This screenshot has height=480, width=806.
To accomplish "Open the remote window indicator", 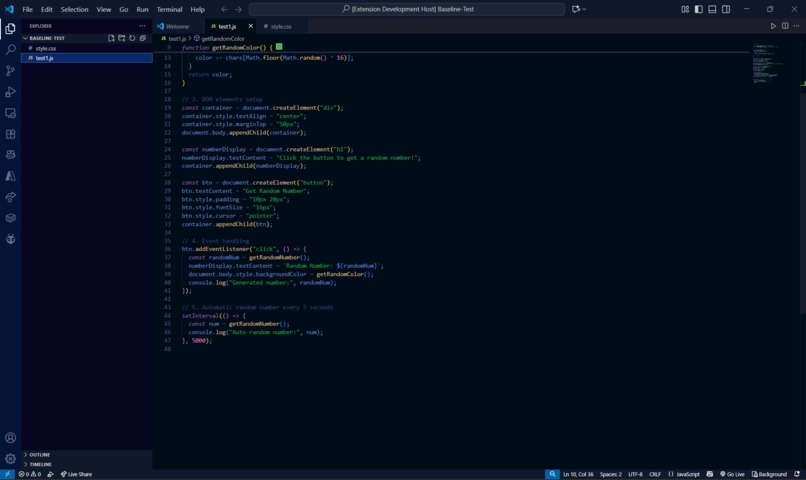I will [7, 474].
